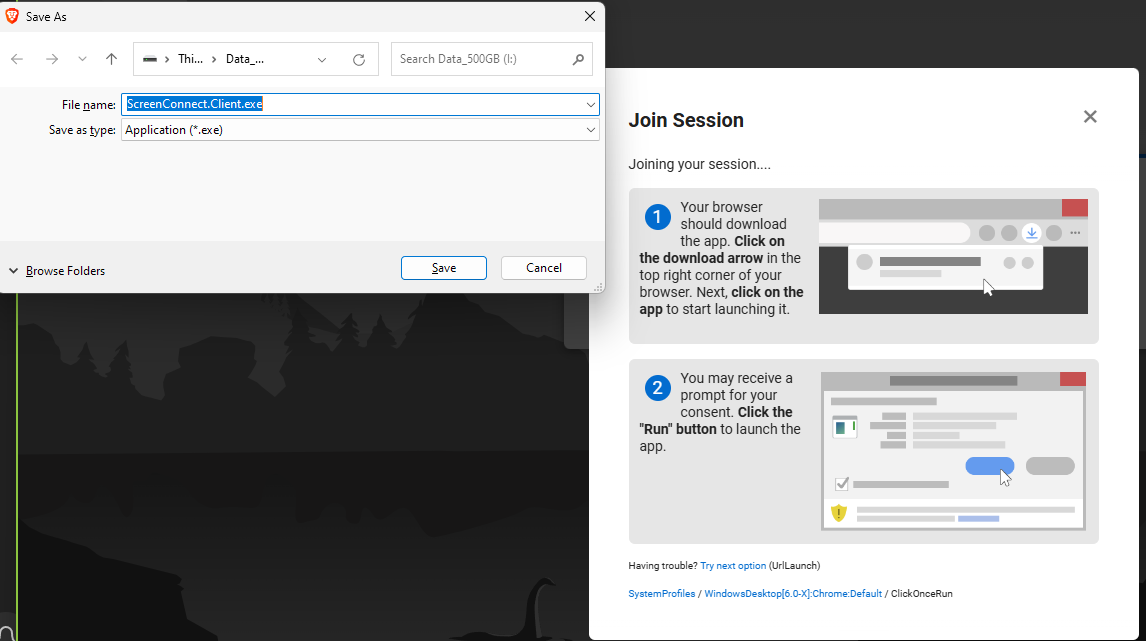Click 'Thi...' breadcrumb in address bar
The height and width of the screenshot is (641, 1146).
coord(190,59)
